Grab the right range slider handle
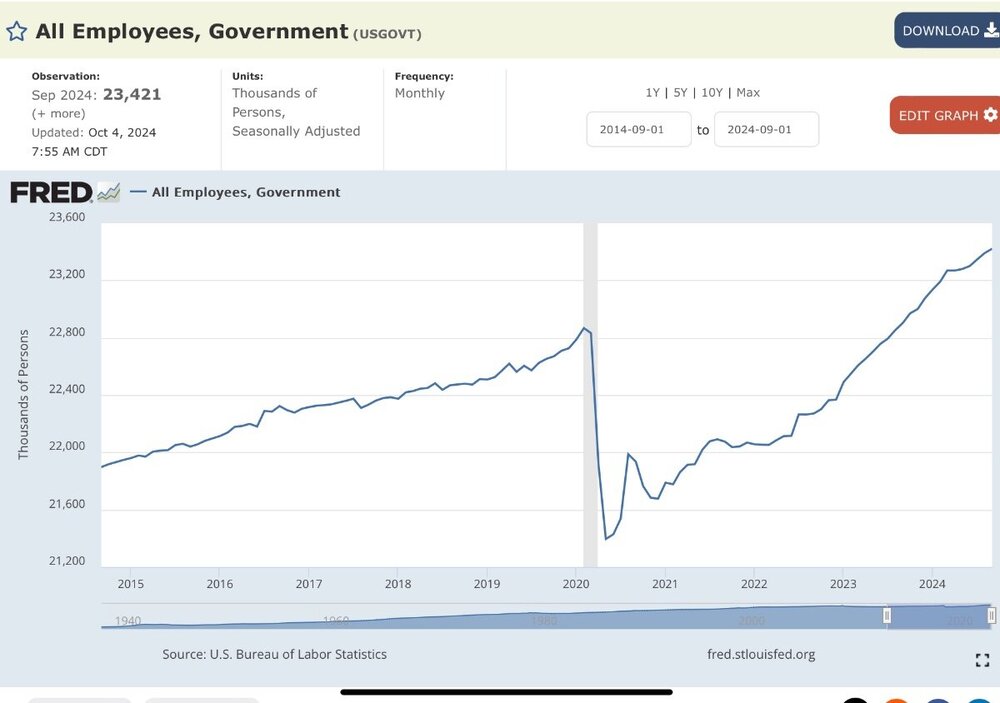Screen dimensions: 1000x703 point(991,615)
